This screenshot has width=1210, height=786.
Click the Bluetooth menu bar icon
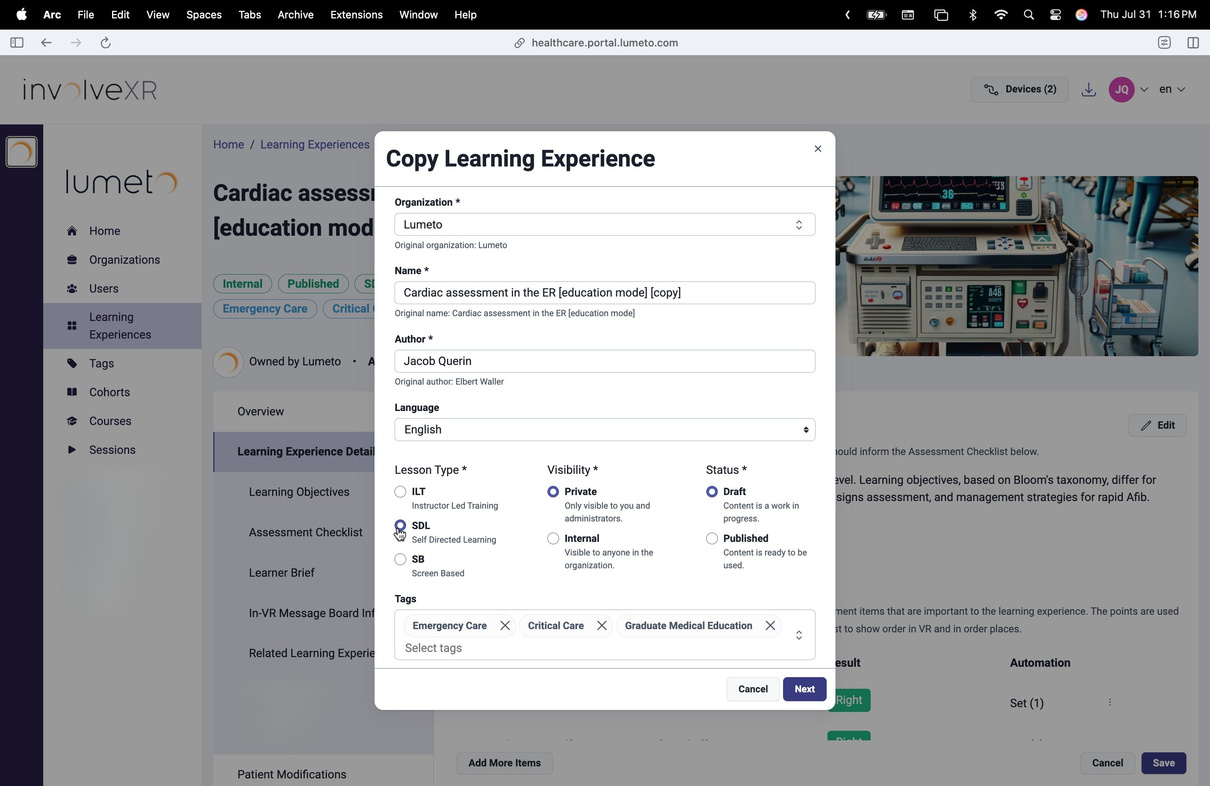coord(973,15)
